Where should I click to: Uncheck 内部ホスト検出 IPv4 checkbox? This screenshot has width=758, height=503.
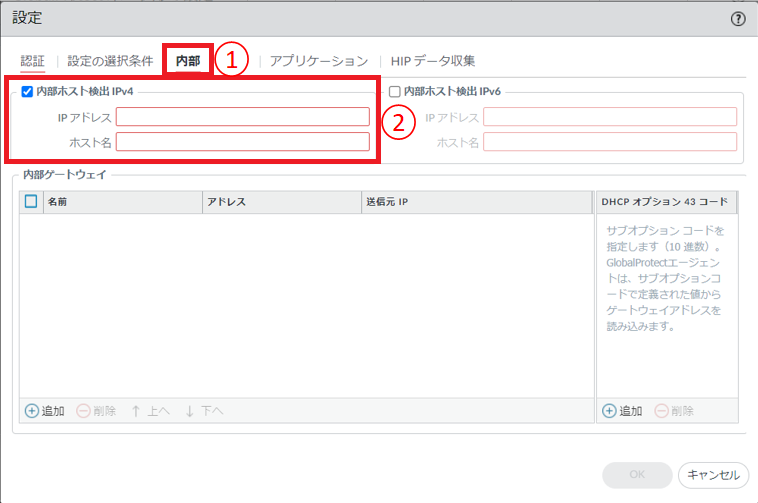(27, 91)
